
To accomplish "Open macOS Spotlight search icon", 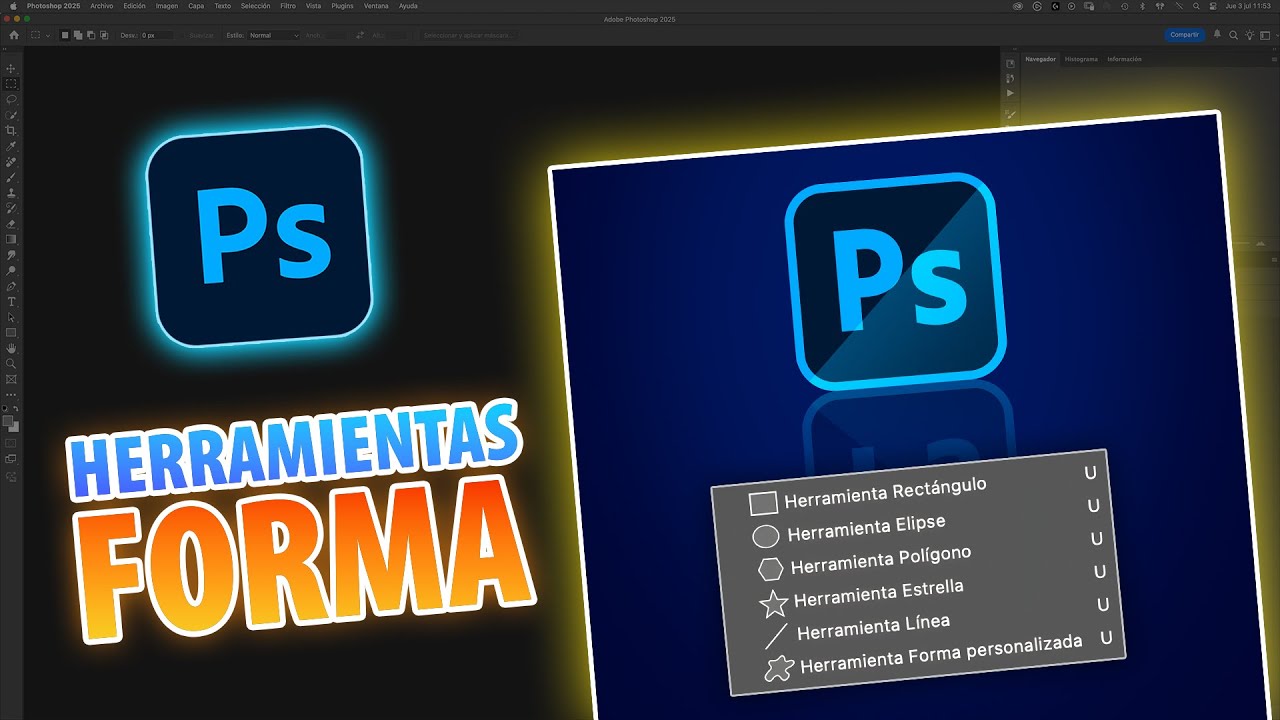I will click(1197, 6).
